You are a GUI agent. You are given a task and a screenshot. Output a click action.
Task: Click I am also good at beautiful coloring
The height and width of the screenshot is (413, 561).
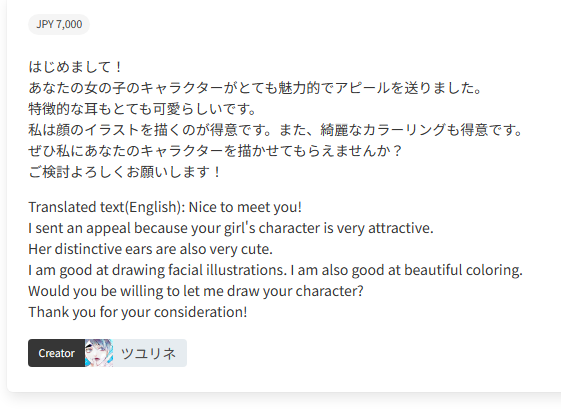pos(406,270)
